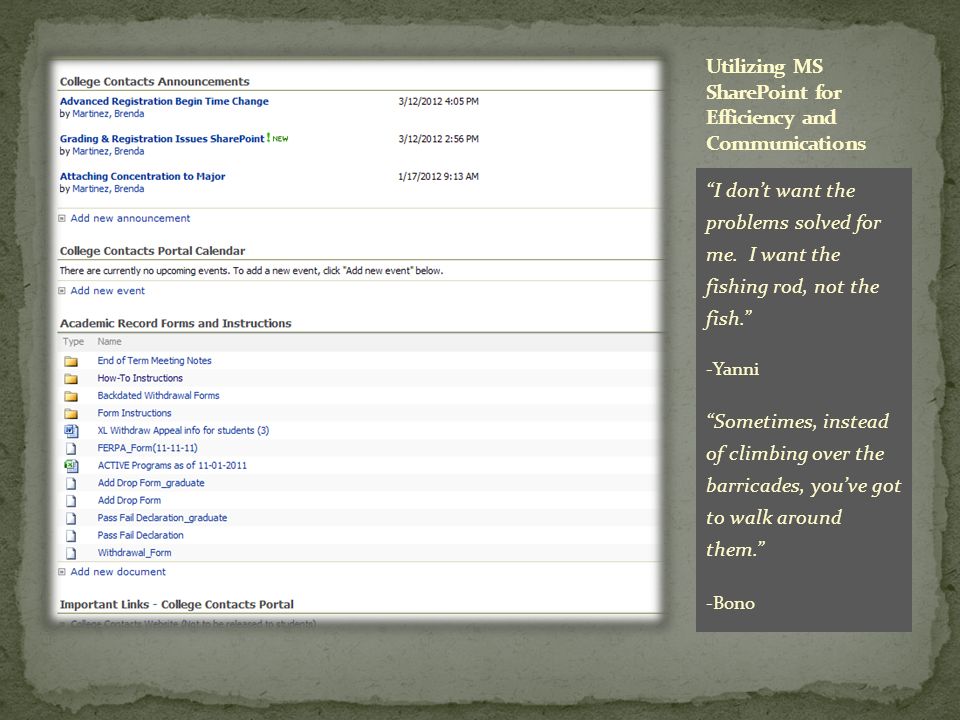Click author Martinez, Brenda under Grading & Registration
The width and height of the screenshot is (960, 720).
tap(108, 151)
